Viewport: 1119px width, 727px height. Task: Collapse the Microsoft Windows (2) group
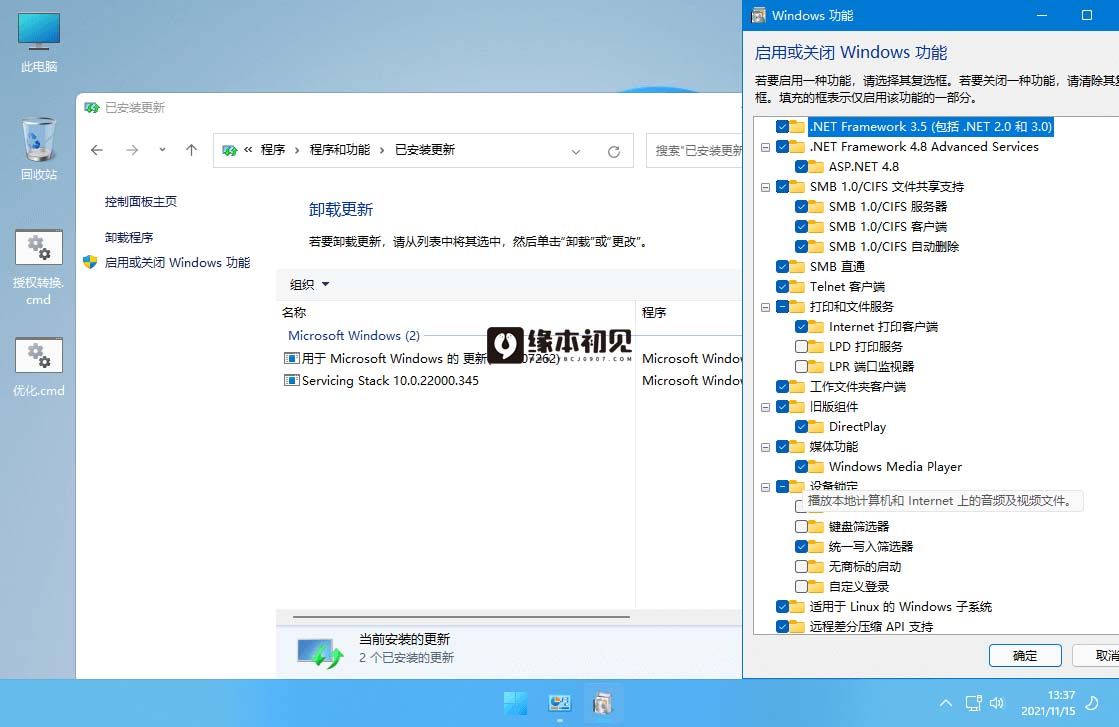pyautogui.click(x=354, y=335)
